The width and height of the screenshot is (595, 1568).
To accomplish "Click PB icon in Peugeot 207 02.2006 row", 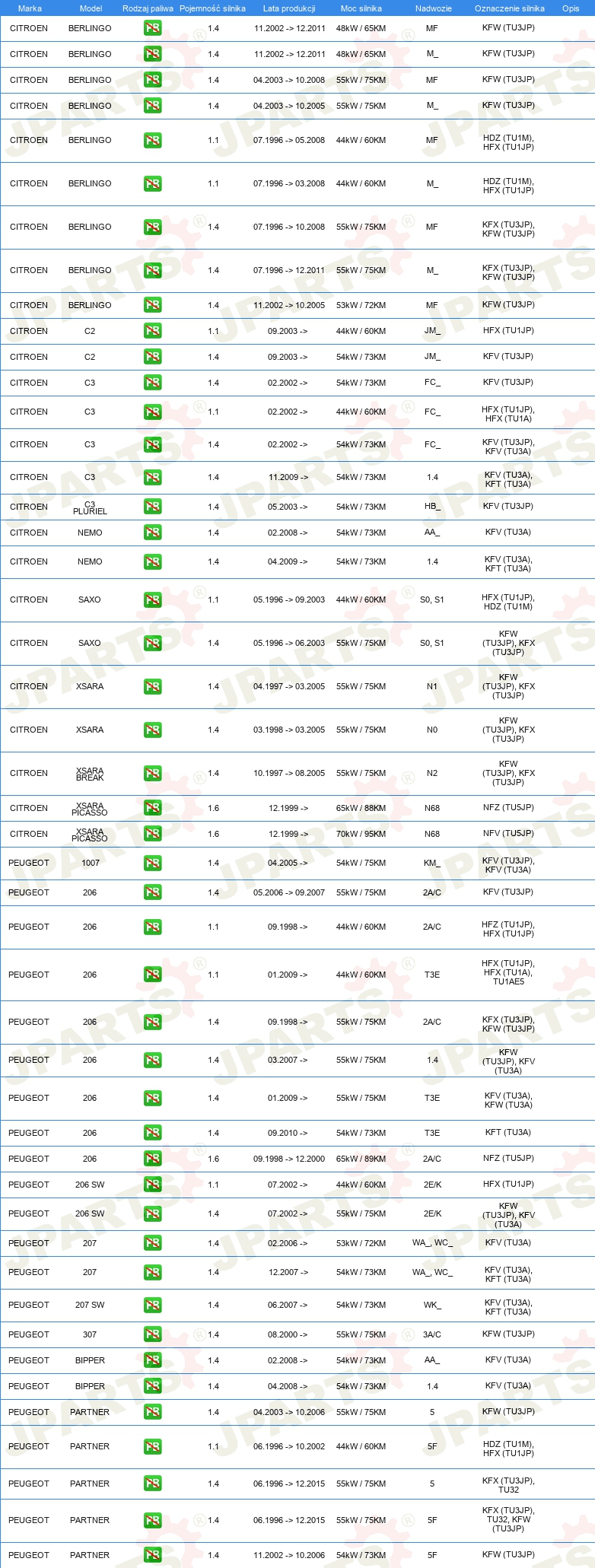I will click(x=153, y=1243).
